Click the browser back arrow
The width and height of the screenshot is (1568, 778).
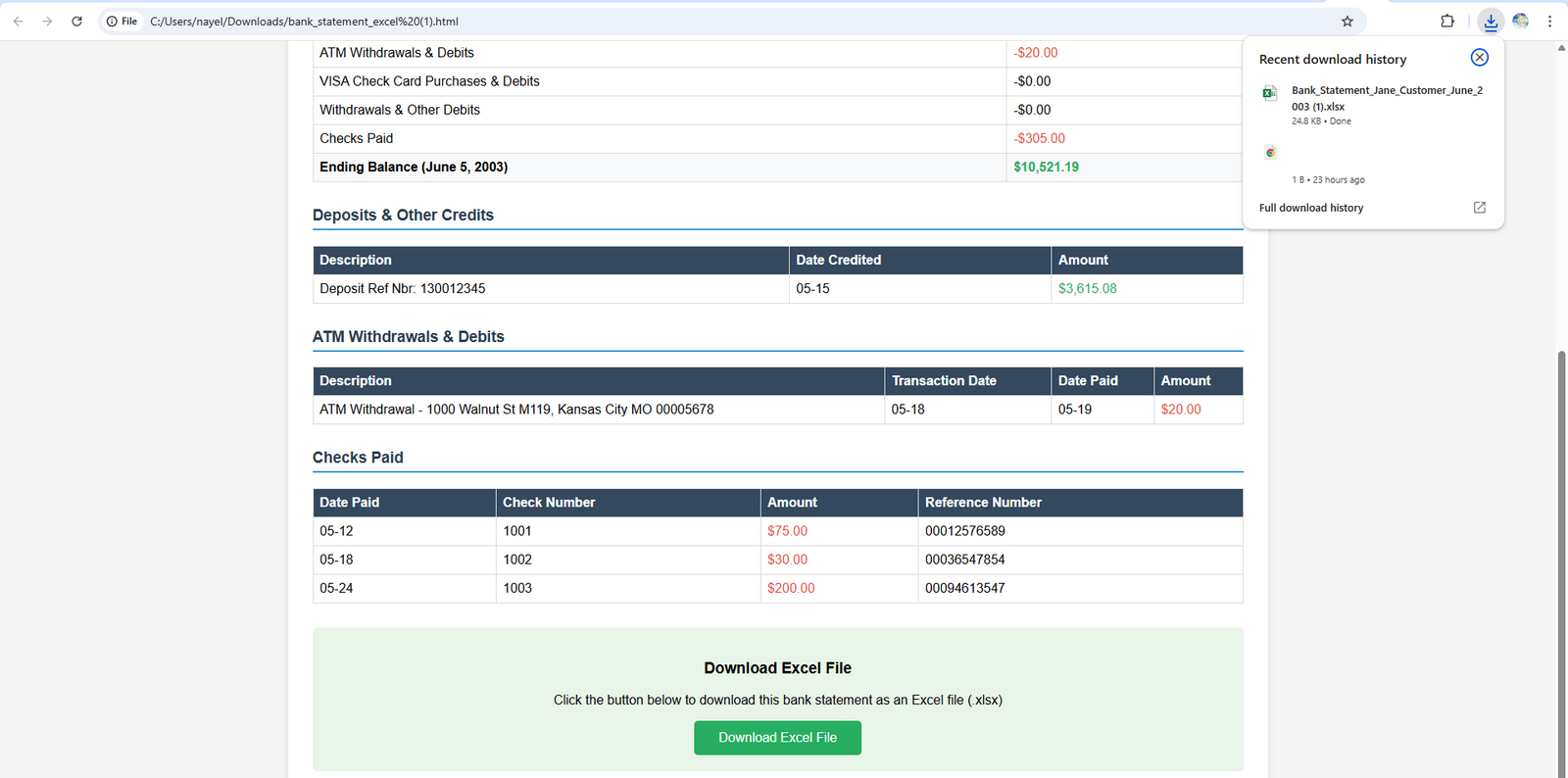pos(18,21)
